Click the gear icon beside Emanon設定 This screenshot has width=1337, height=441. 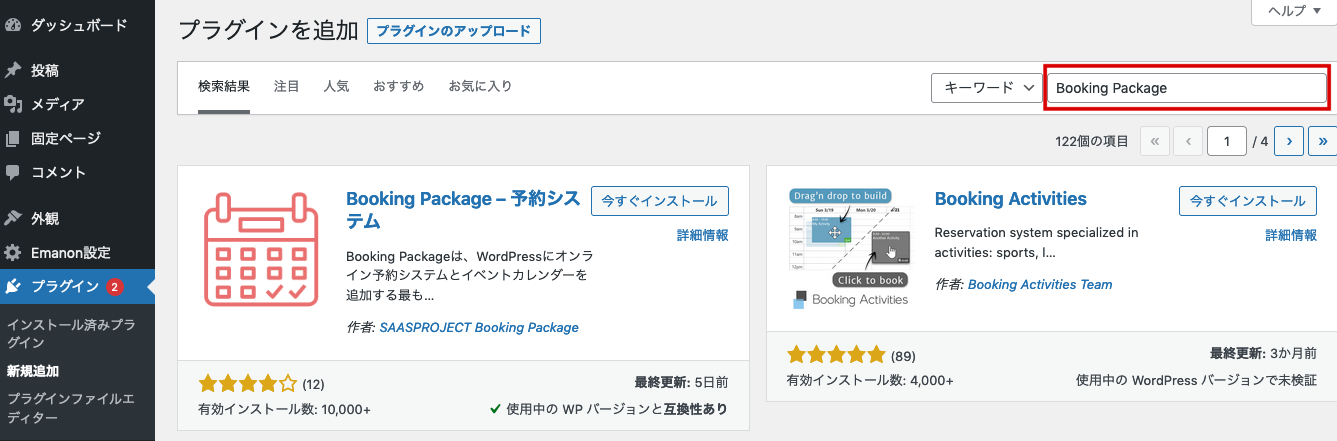[x=13, y=252]
